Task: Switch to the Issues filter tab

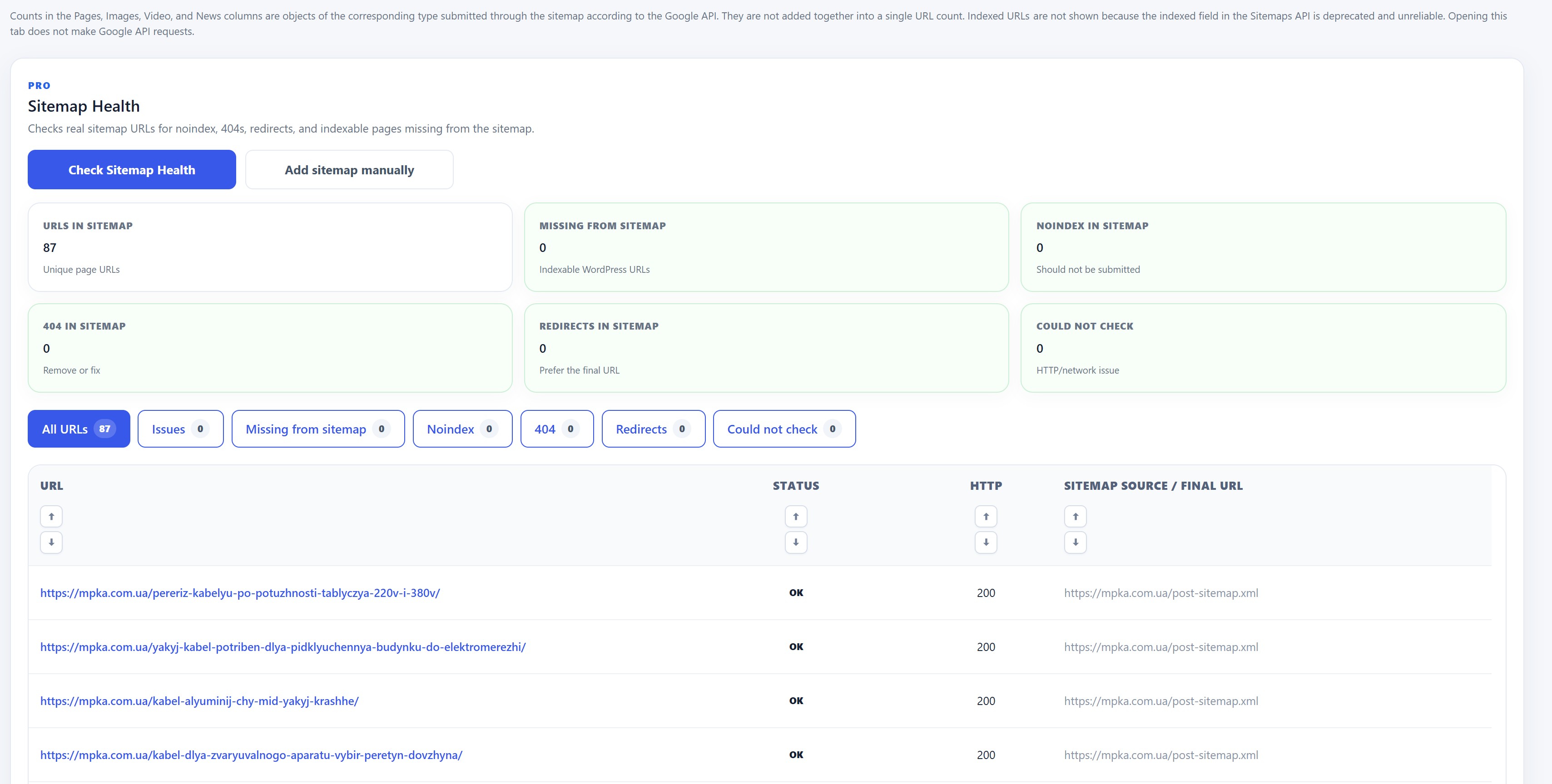Action: (x=181, y=429)
